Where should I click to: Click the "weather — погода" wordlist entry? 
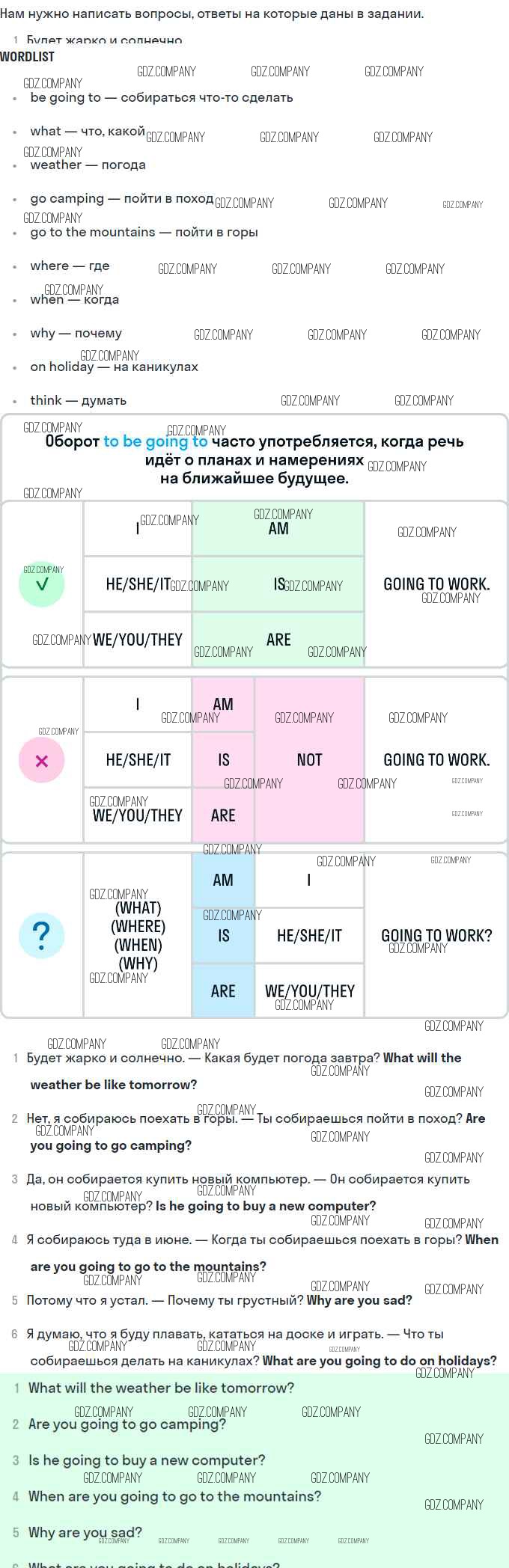(x=88, y=165)
